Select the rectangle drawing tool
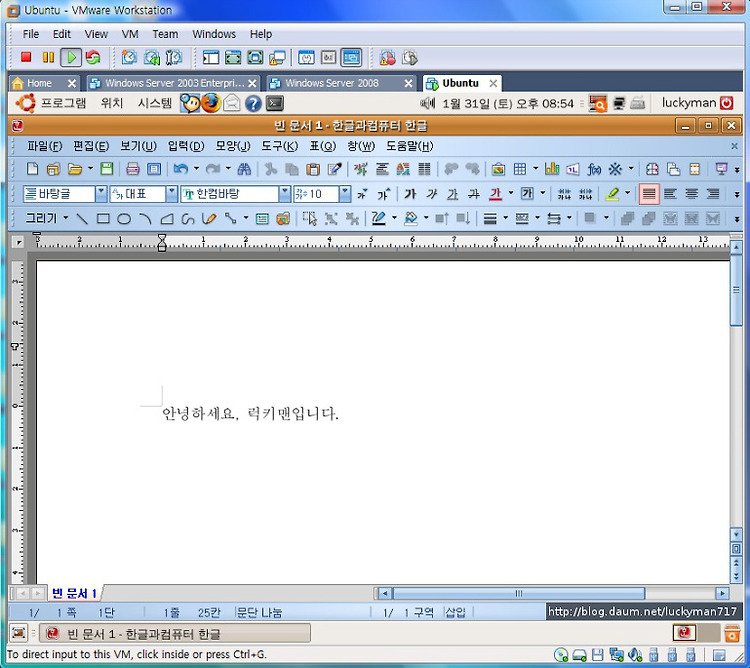Image resolution: width=750 pixels, height=668 pixels. point(103,219)
